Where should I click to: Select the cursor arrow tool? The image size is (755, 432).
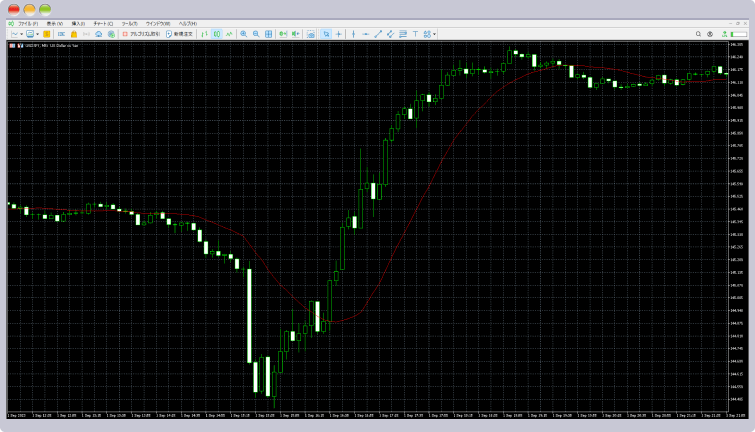(326, 34)
